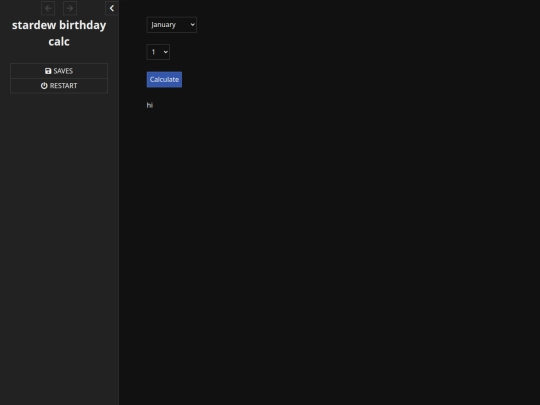Image resolution: width=540 pixels, height=405 pixels.
Task: Open the SAVES menu
Action: [59, 71]
